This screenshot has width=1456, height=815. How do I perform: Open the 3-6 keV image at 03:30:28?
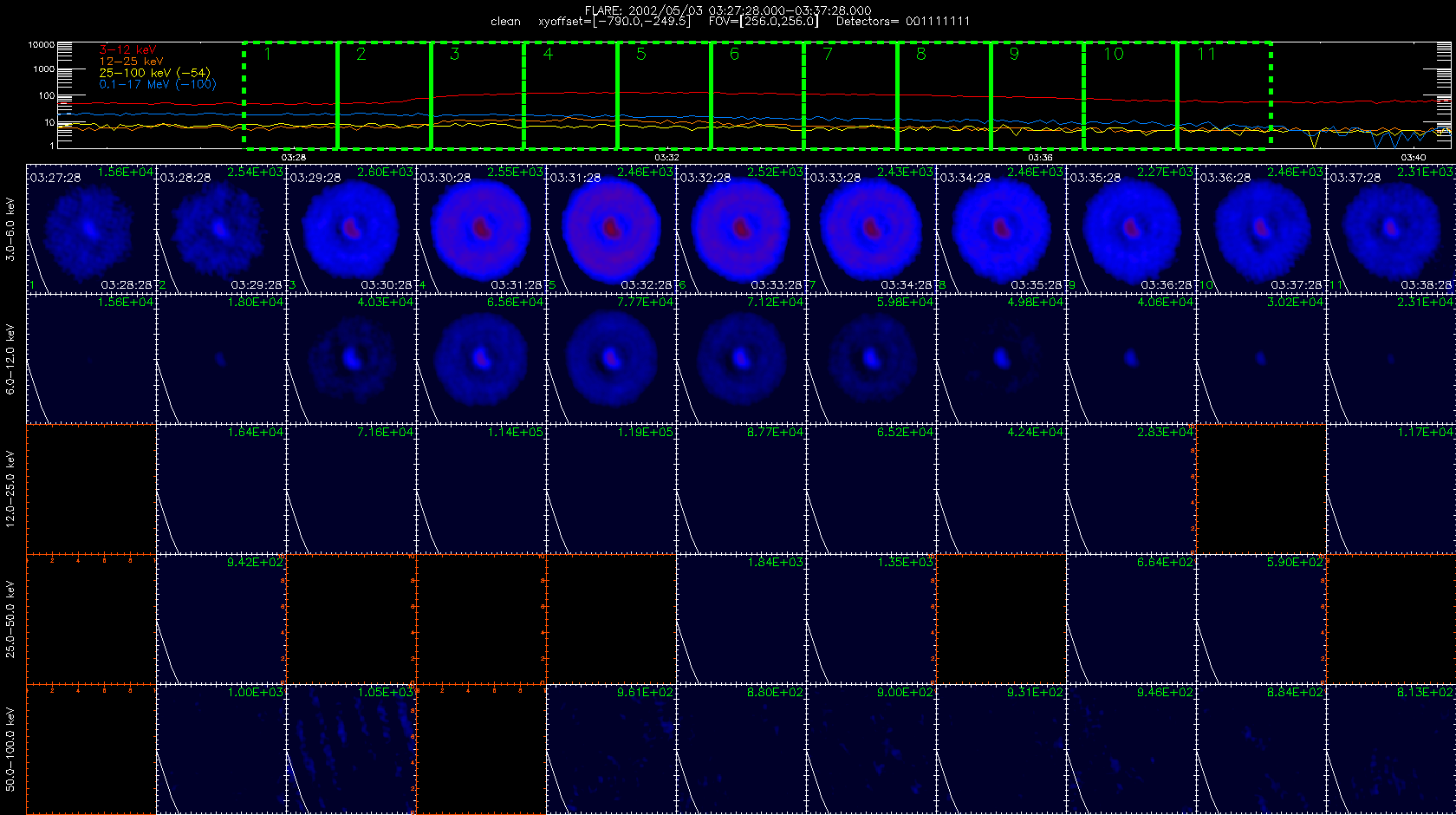(482, 229)
